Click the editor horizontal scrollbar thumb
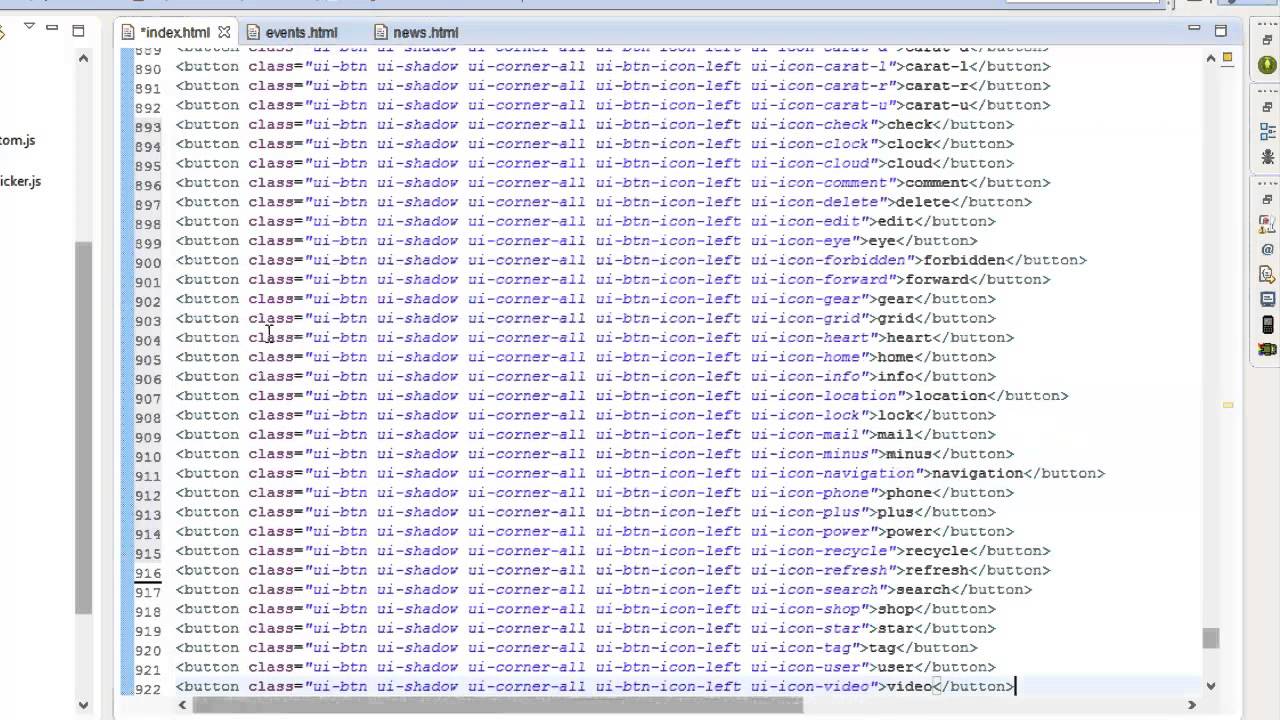This screenshot has width=1280, height=720. pos(498,704)
